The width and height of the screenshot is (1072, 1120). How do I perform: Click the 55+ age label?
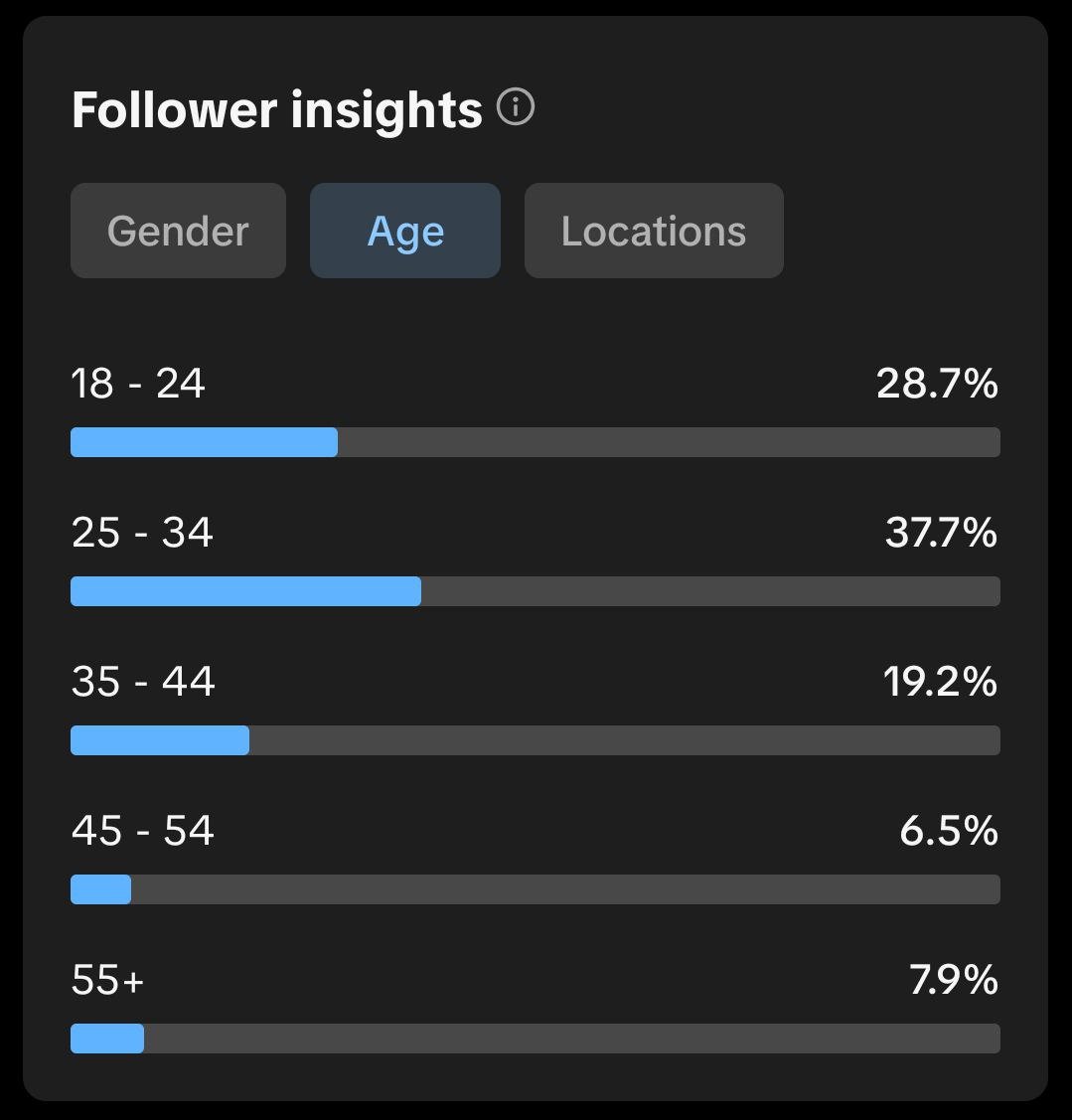(x=108, y=980)
